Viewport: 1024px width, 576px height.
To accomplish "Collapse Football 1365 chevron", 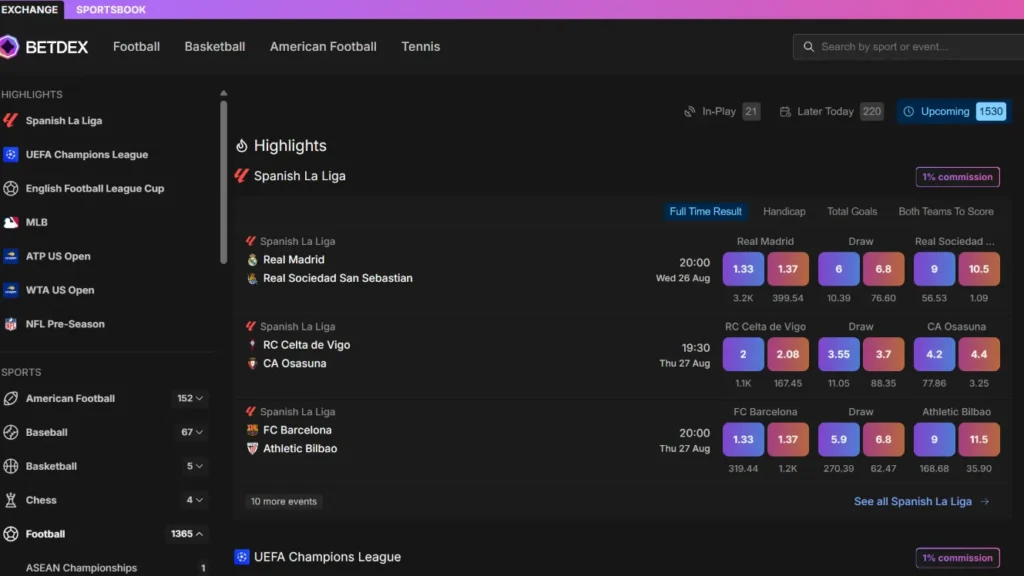I will click(x=199, y=534).
